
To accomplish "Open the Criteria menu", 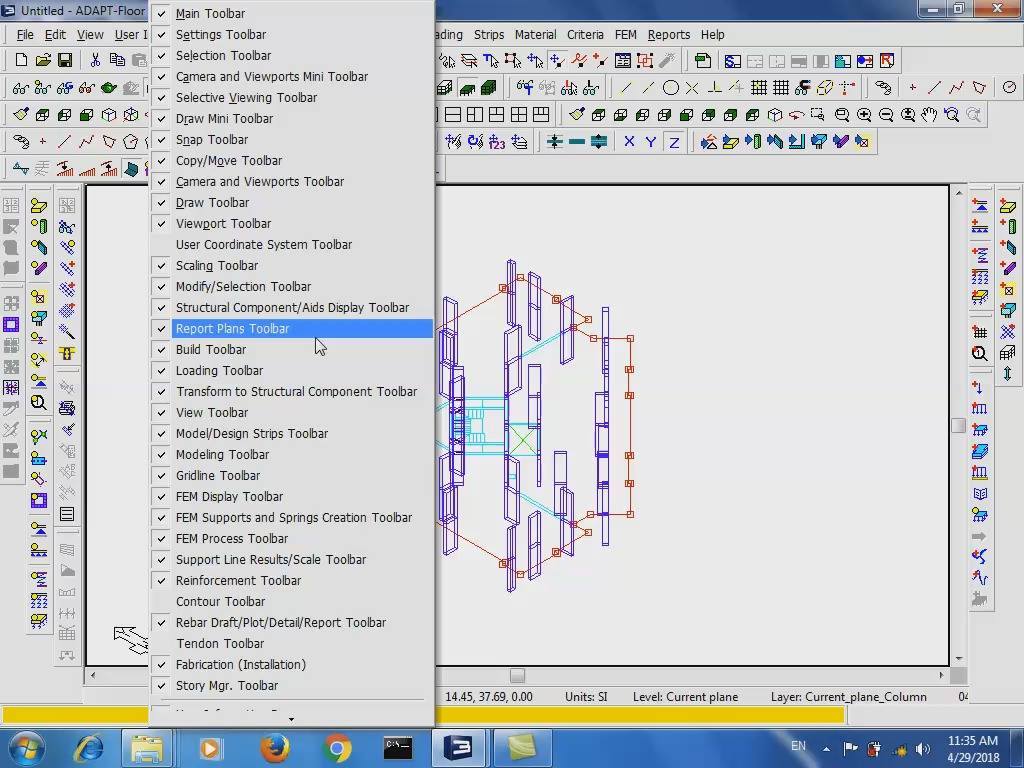I will pyautogui.click(x=585, y=35).
